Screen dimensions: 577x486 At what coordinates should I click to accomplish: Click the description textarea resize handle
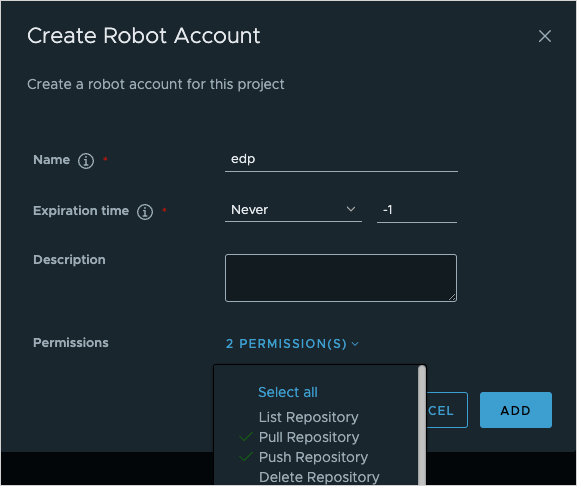[x=452, y=297]
